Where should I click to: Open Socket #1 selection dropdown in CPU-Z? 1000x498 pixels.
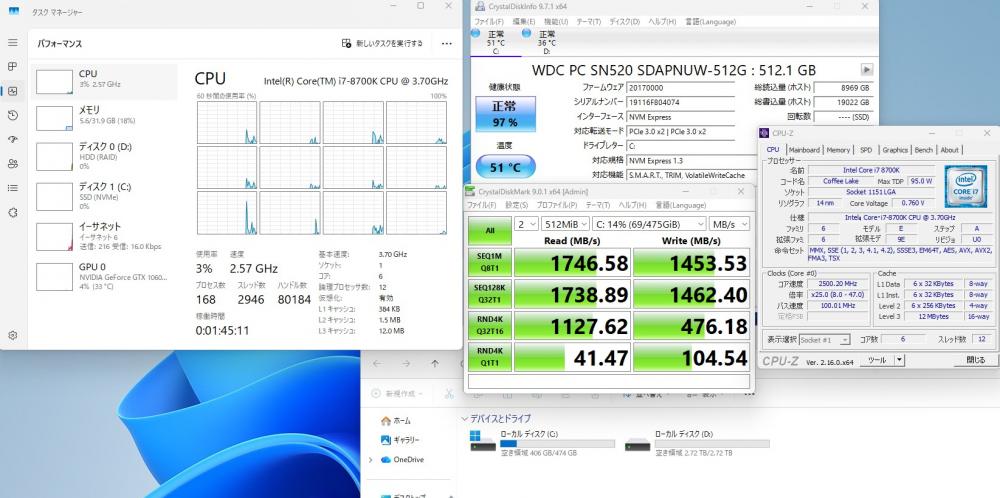(825, 340)
